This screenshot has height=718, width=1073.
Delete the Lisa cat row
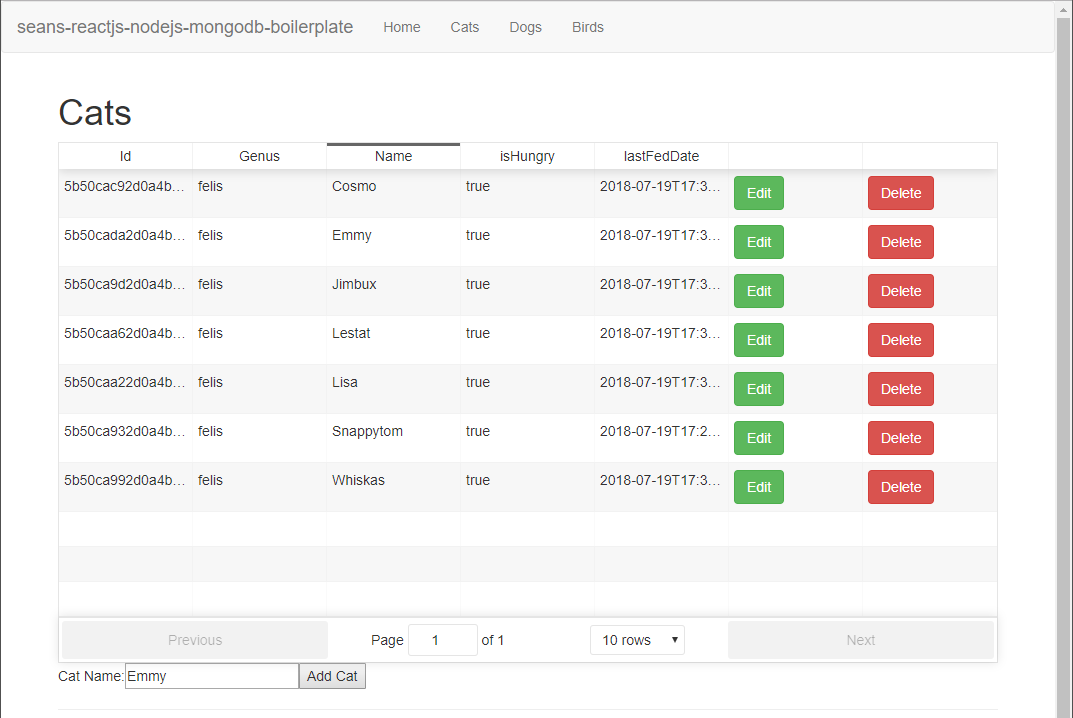901,389
